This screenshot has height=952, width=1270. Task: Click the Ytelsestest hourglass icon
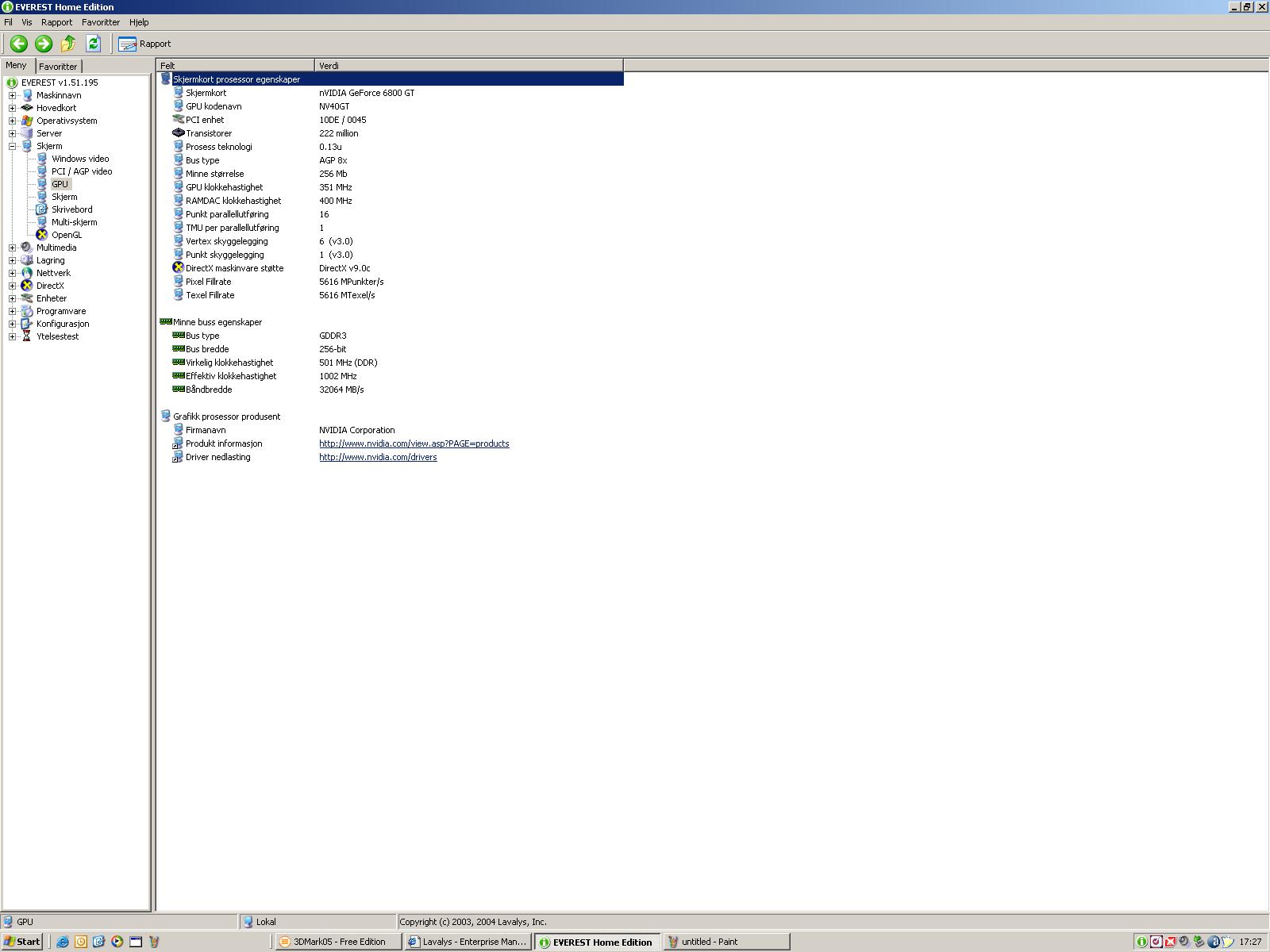pos(27,336)
